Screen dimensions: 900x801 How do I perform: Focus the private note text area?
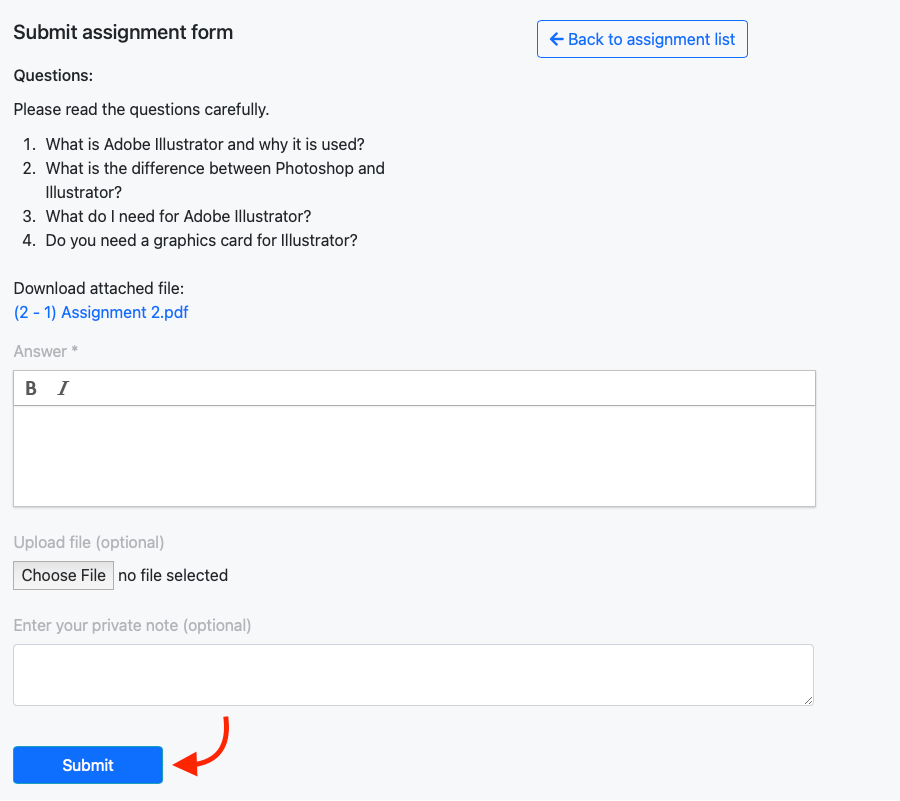tap(413, 674)
